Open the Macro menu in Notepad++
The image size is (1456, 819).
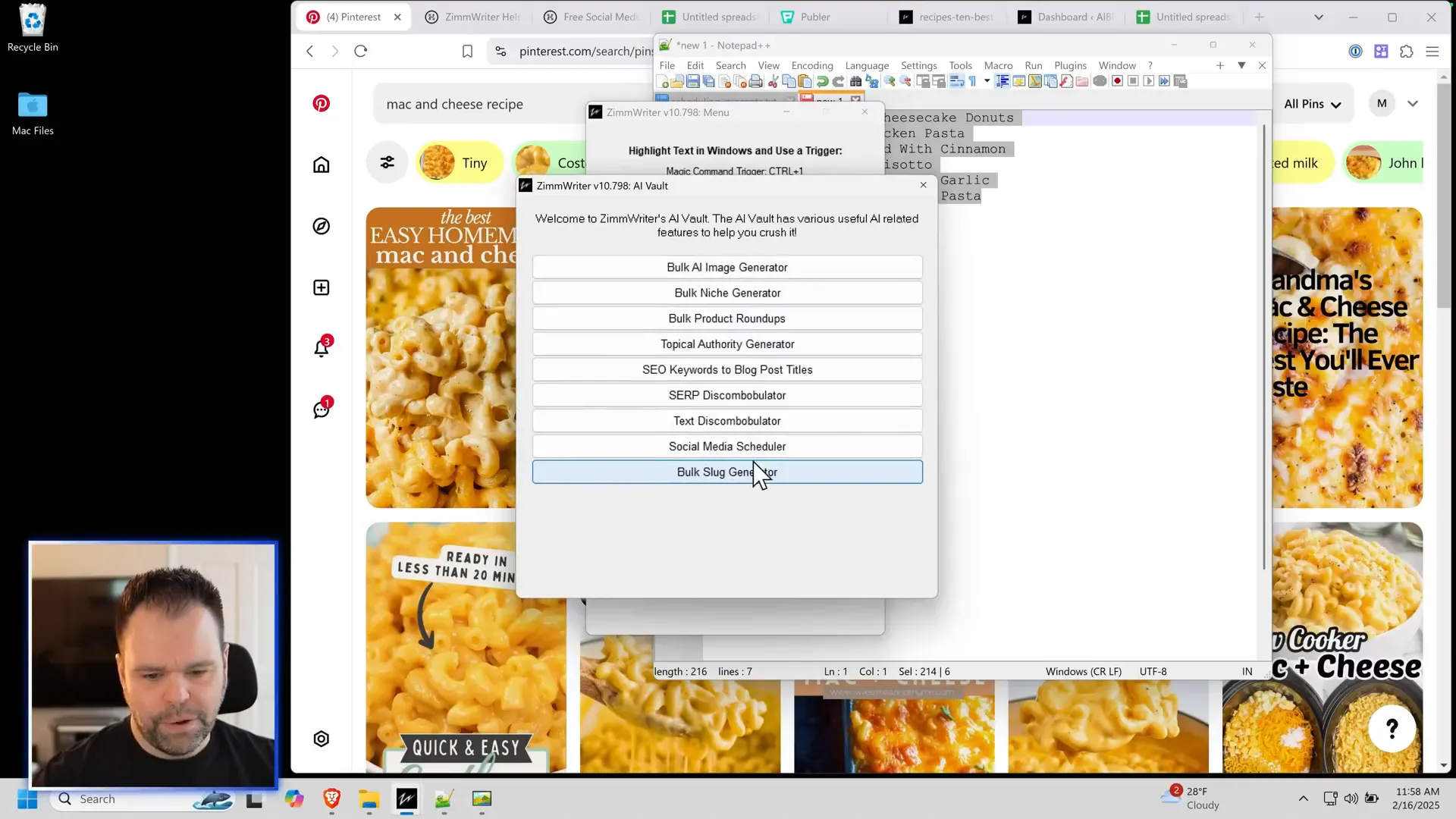[x=998, y=65]
